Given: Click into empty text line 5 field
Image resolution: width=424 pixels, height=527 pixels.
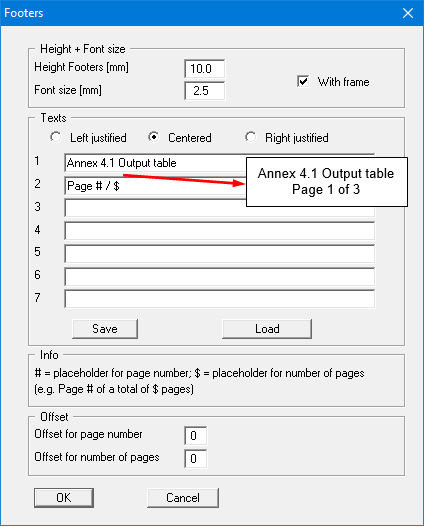Looking at the screenshot, I should [x=220, y=253].
